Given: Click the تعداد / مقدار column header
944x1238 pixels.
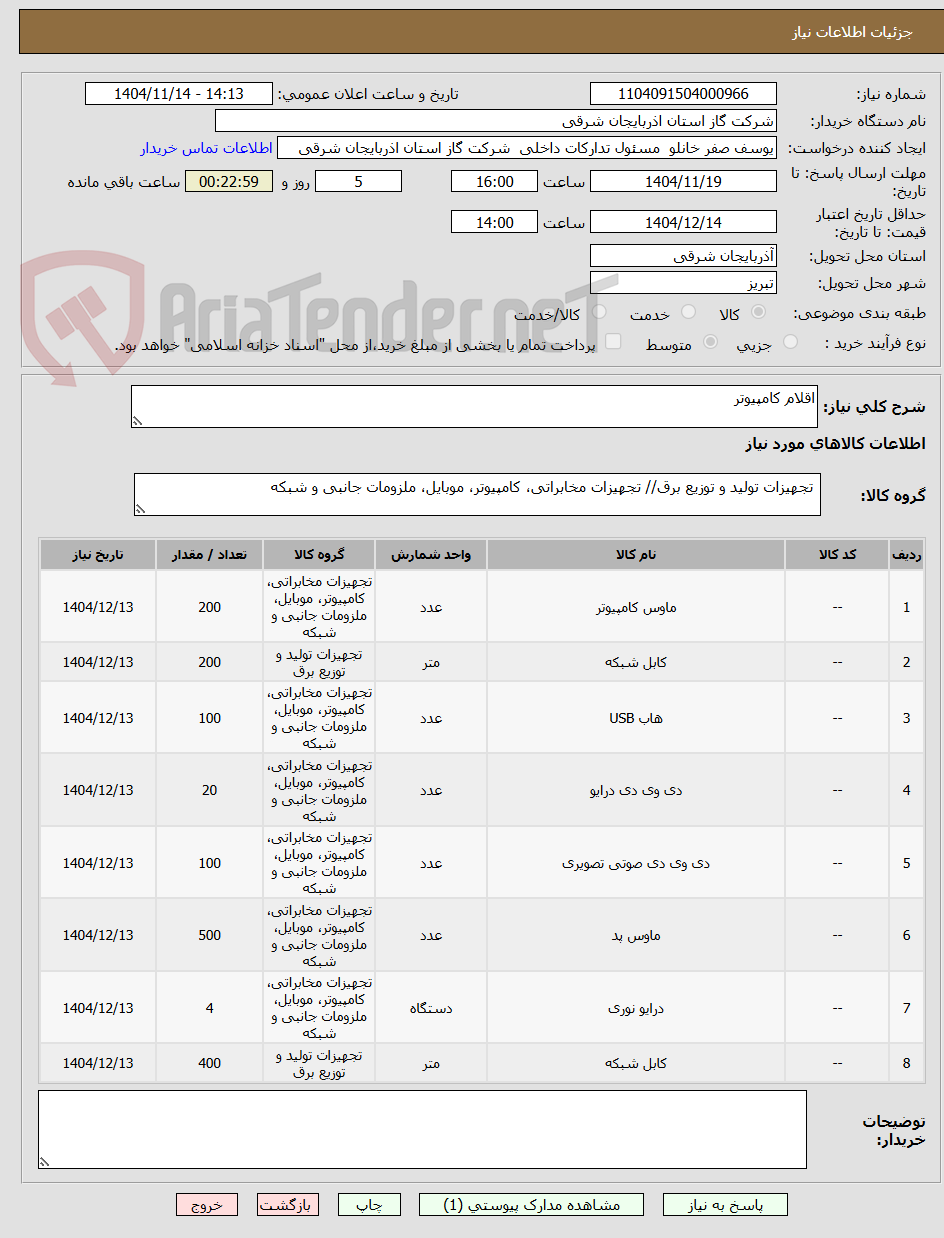Looking at the screenshot, I should pyautogui.click(x=209, y=554).
